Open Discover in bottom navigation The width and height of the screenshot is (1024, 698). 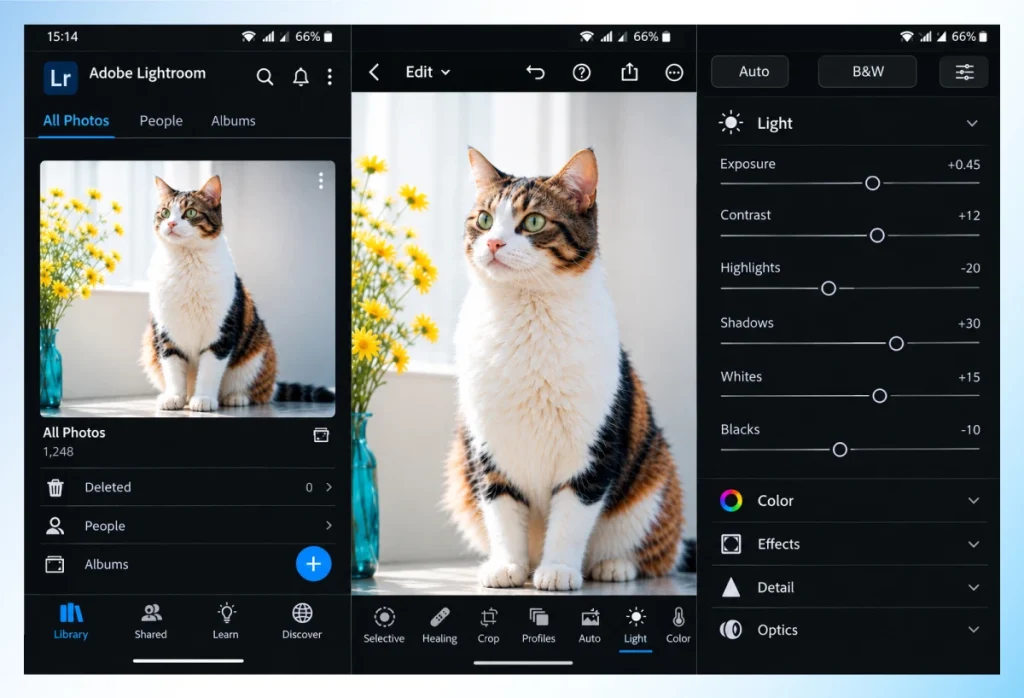point(302,621)
